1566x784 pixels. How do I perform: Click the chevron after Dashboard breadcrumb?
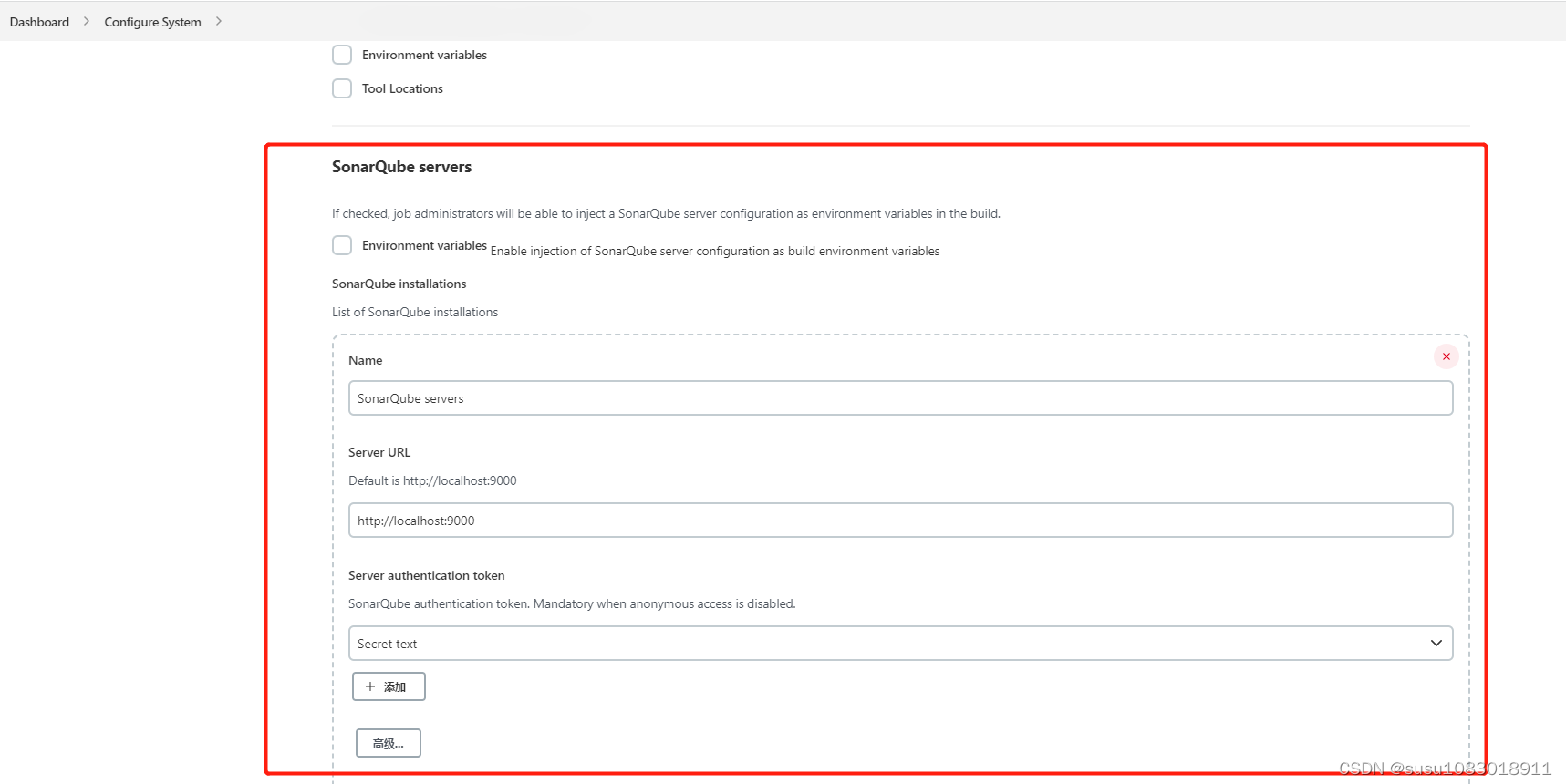[87, 21]
